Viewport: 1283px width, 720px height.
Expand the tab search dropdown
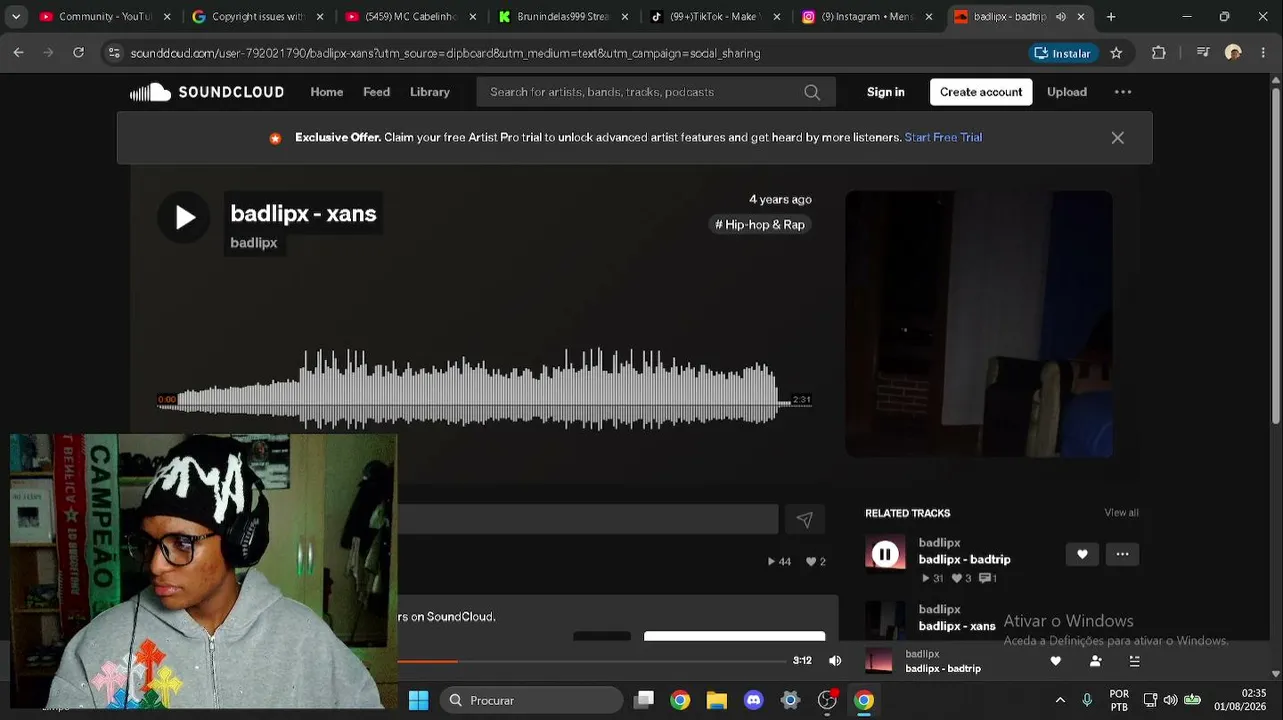(x=15, y=17)
